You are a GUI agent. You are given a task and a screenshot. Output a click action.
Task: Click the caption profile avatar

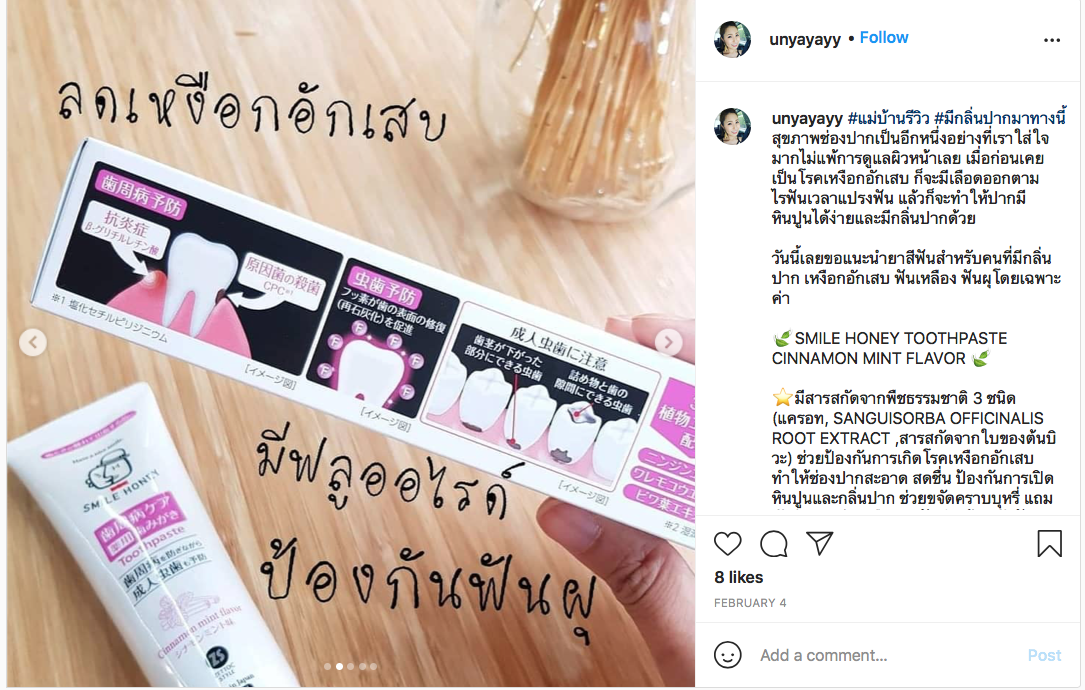tap(732, 126)
